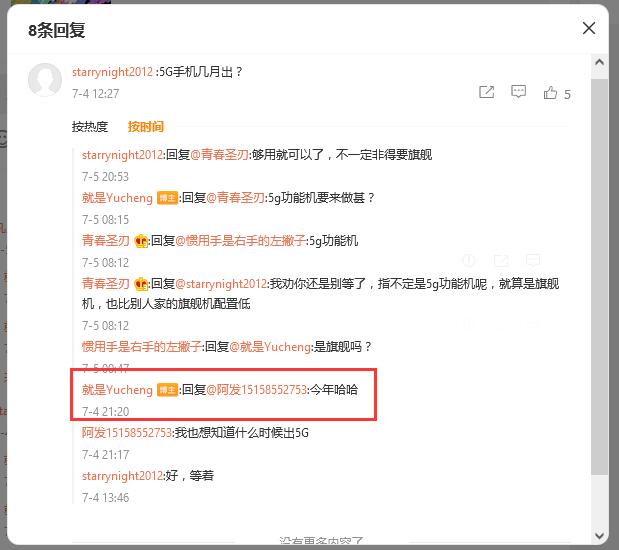The height and width of the screenshot is (550, 619).
Task: Select timestamp 7-4 12:27
Action: pos(96,94)
